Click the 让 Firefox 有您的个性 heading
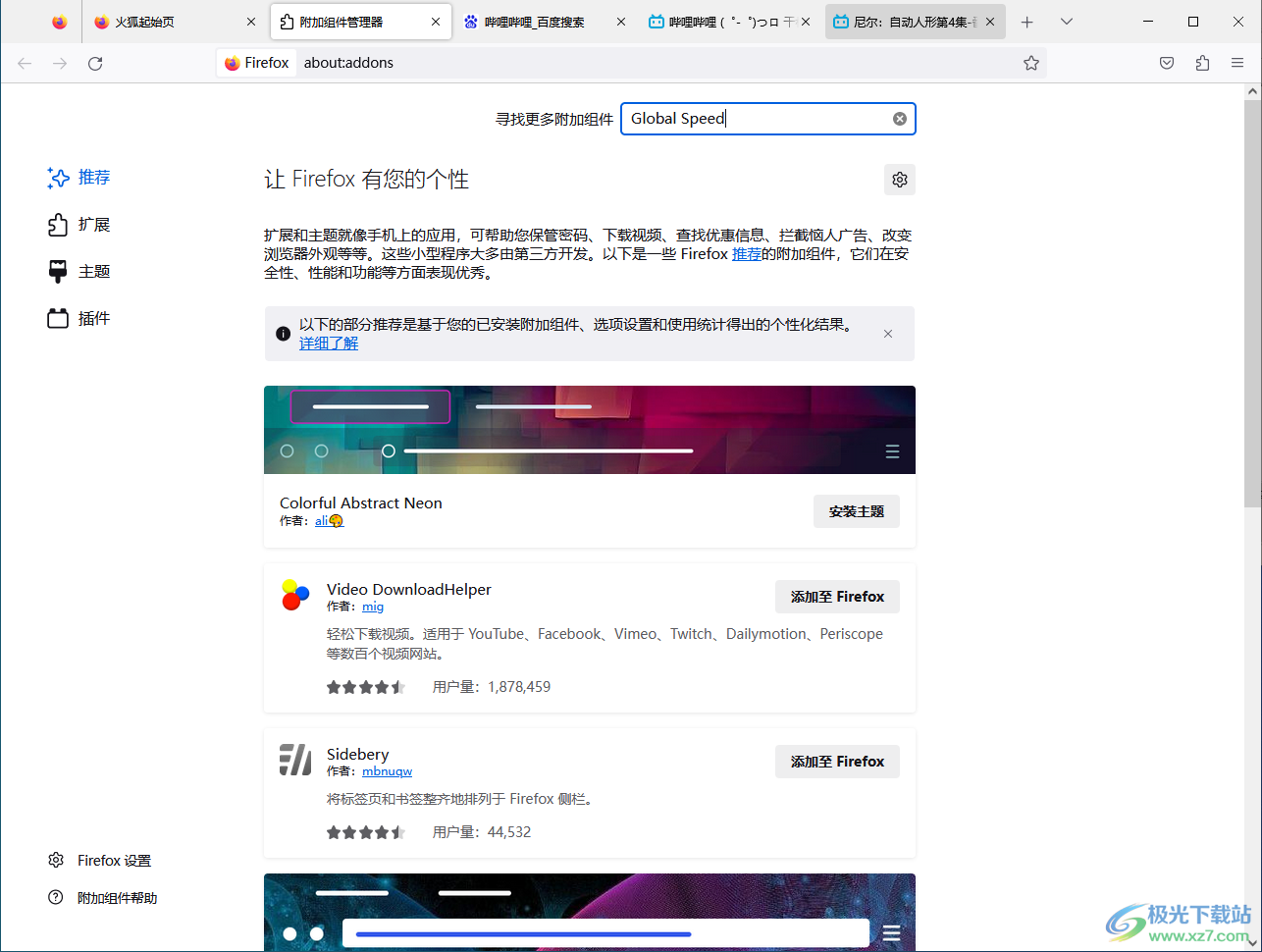 (367, 179)
